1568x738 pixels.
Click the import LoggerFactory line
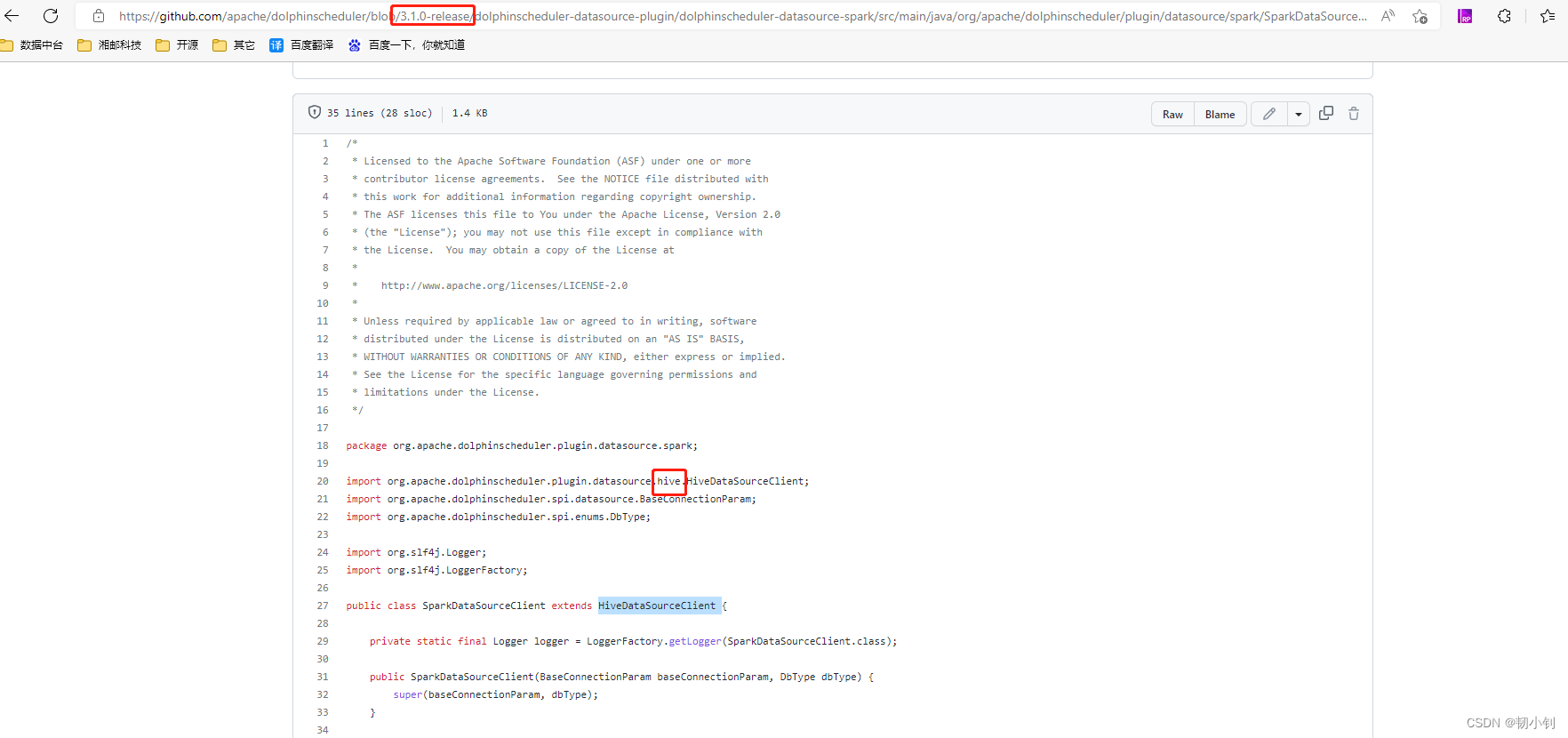pyautogui.click(x=436, y=570)
